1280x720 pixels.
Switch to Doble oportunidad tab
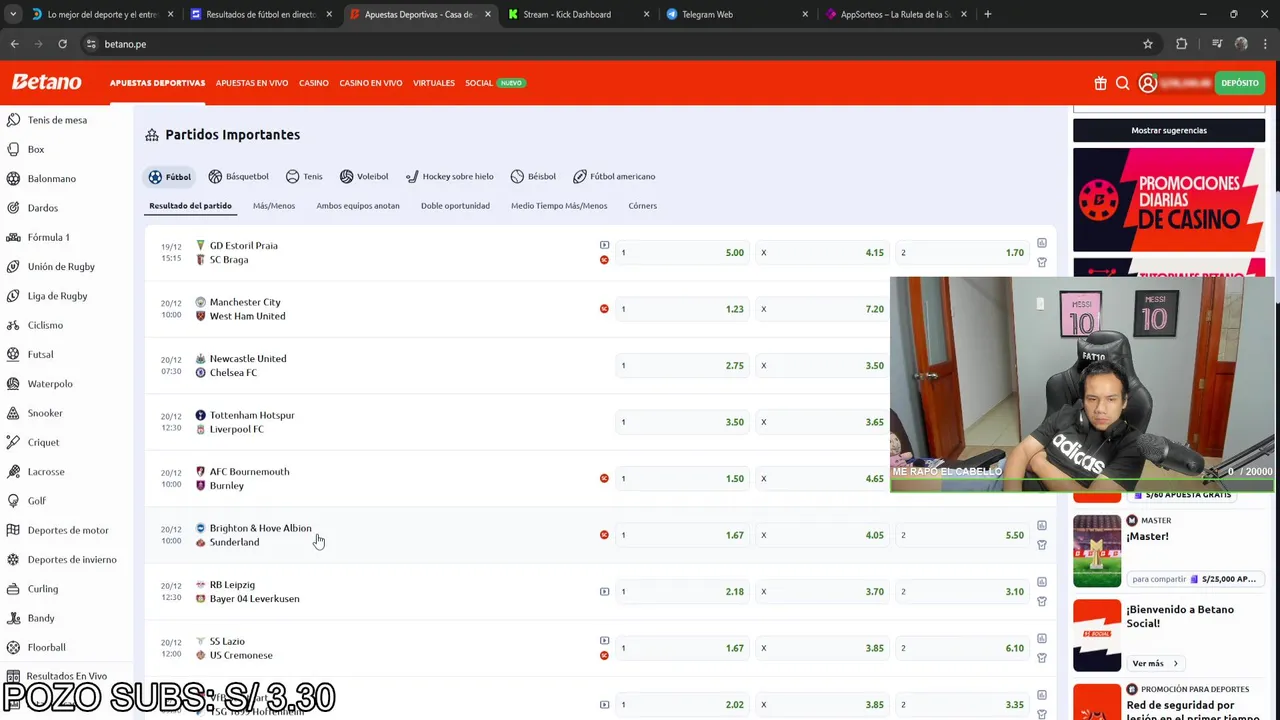point(455,206)
